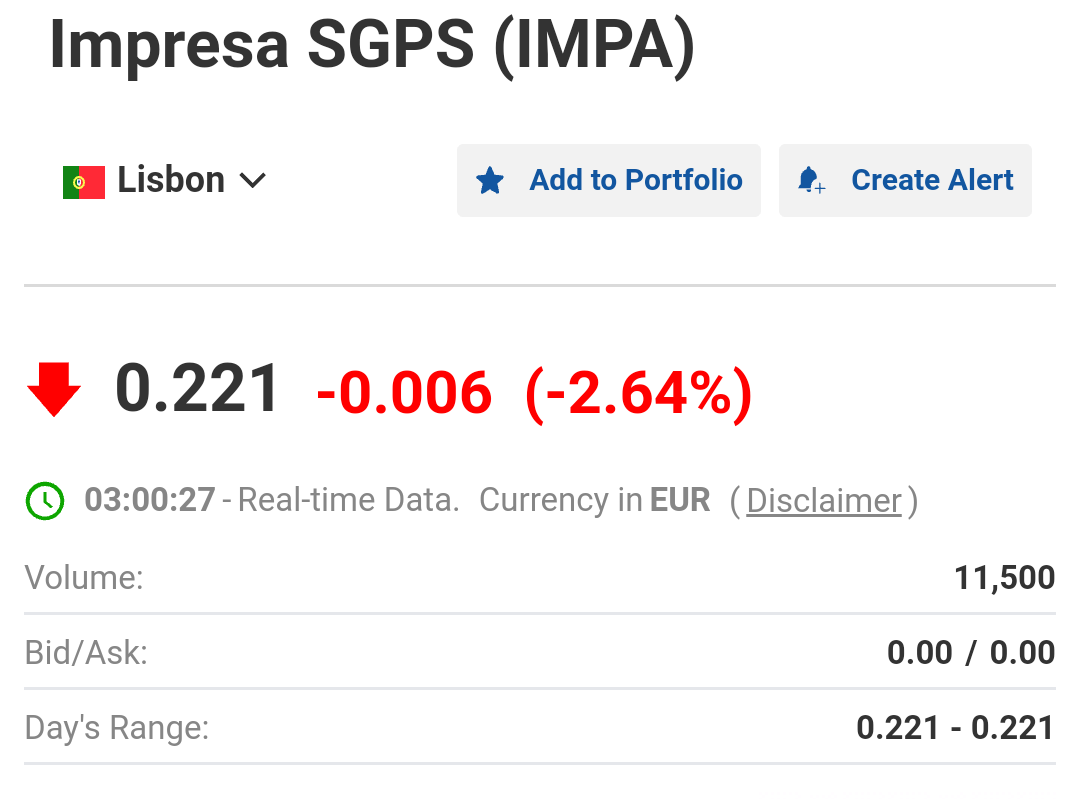Viewport: 1080px width, 799px height.
Task: Click the Day's Range label
Action: [x=117, y=728]
